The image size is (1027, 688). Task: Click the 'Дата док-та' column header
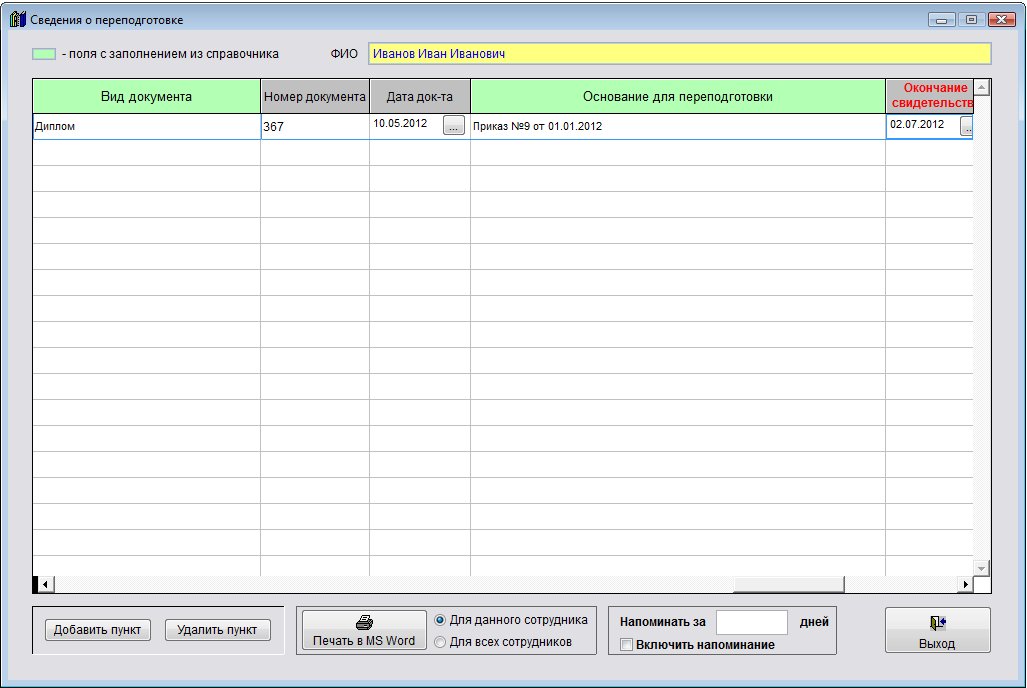click(x=419, y=97)
